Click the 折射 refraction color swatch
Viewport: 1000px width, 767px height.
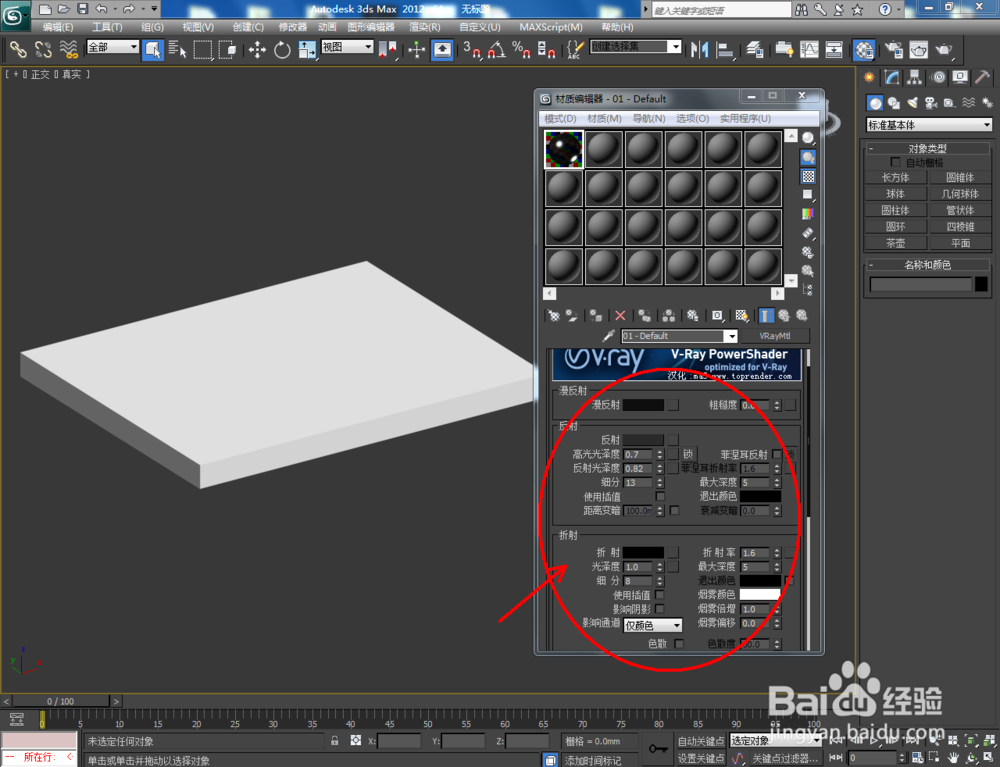[x=643, y=552]
